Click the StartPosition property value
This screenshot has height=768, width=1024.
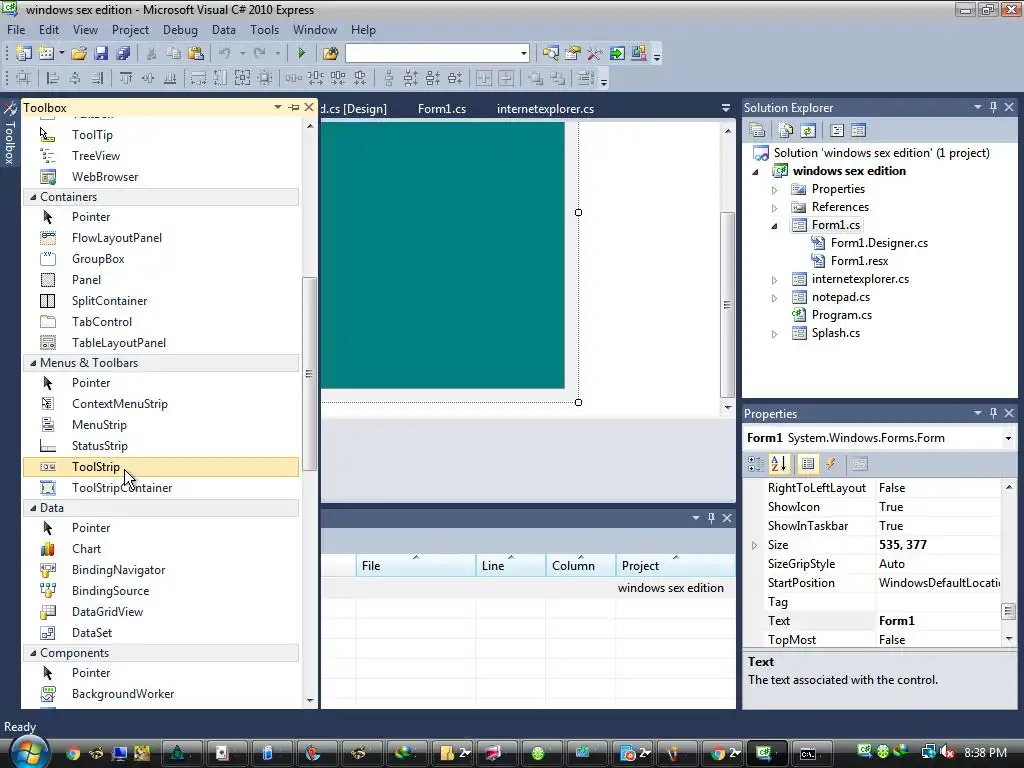(938, 583)
